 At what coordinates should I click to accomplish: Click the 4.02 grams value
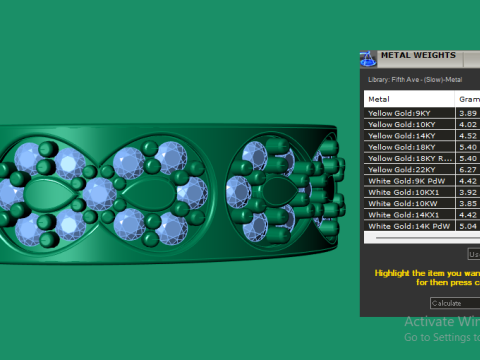(x=468, y=125)
